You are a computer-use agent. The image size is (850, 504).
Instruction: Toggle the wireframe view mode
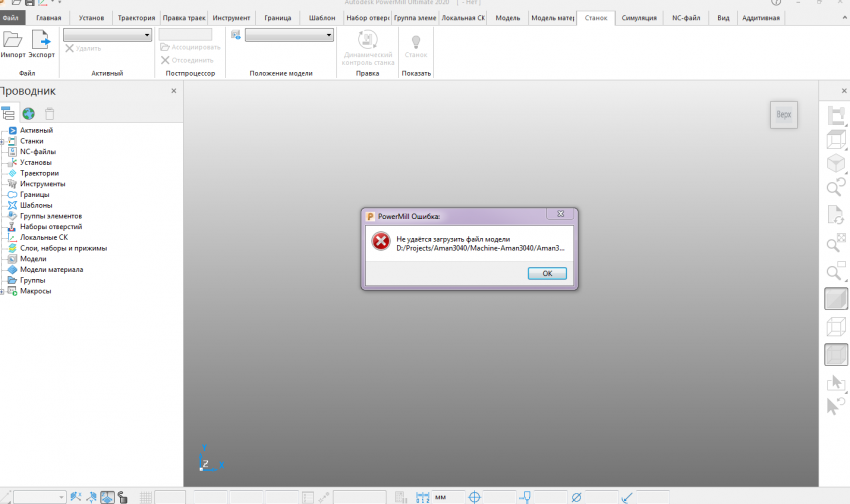(835, 326)
